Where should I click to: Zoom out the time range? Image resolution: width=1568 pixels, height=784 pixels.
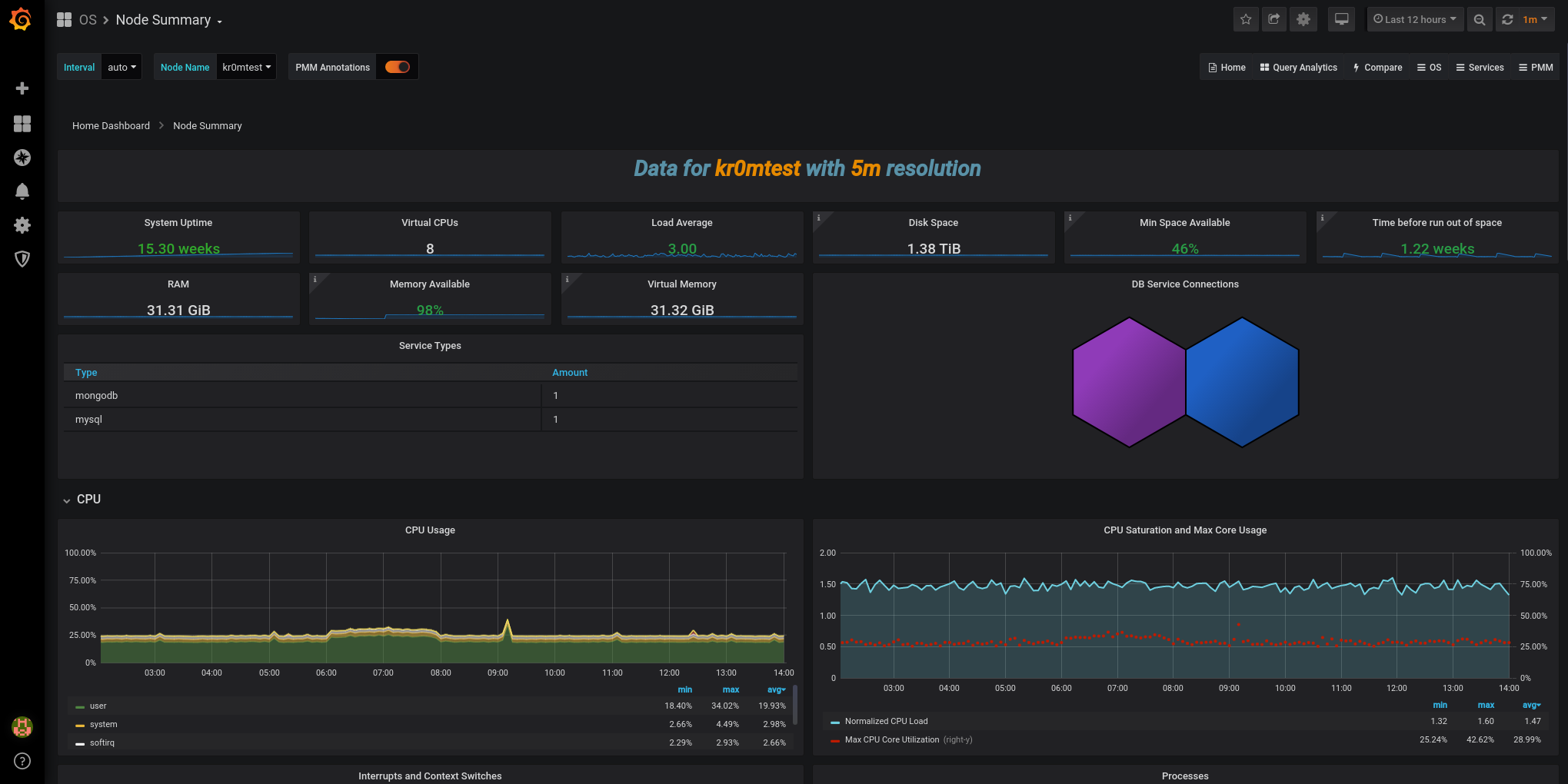coord(1480,20)
